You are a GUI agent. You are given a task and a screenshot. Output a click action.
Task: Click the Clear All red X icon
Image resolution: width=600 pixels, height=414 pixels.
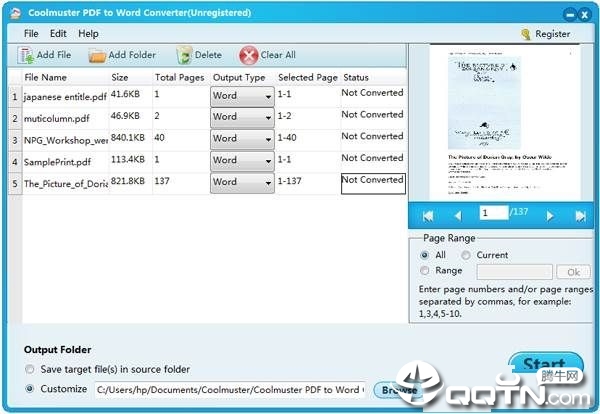[249, 55]
